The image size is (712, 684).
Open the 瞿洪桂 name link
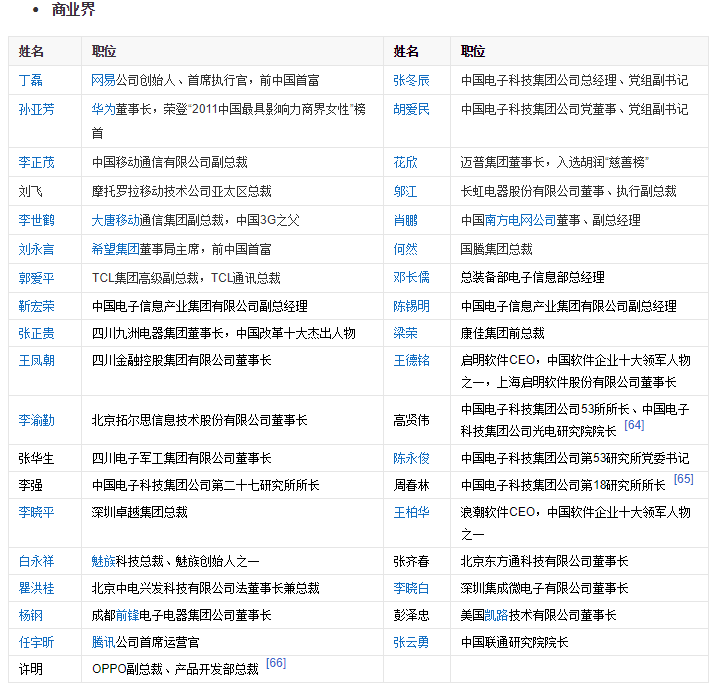point(36,589)
